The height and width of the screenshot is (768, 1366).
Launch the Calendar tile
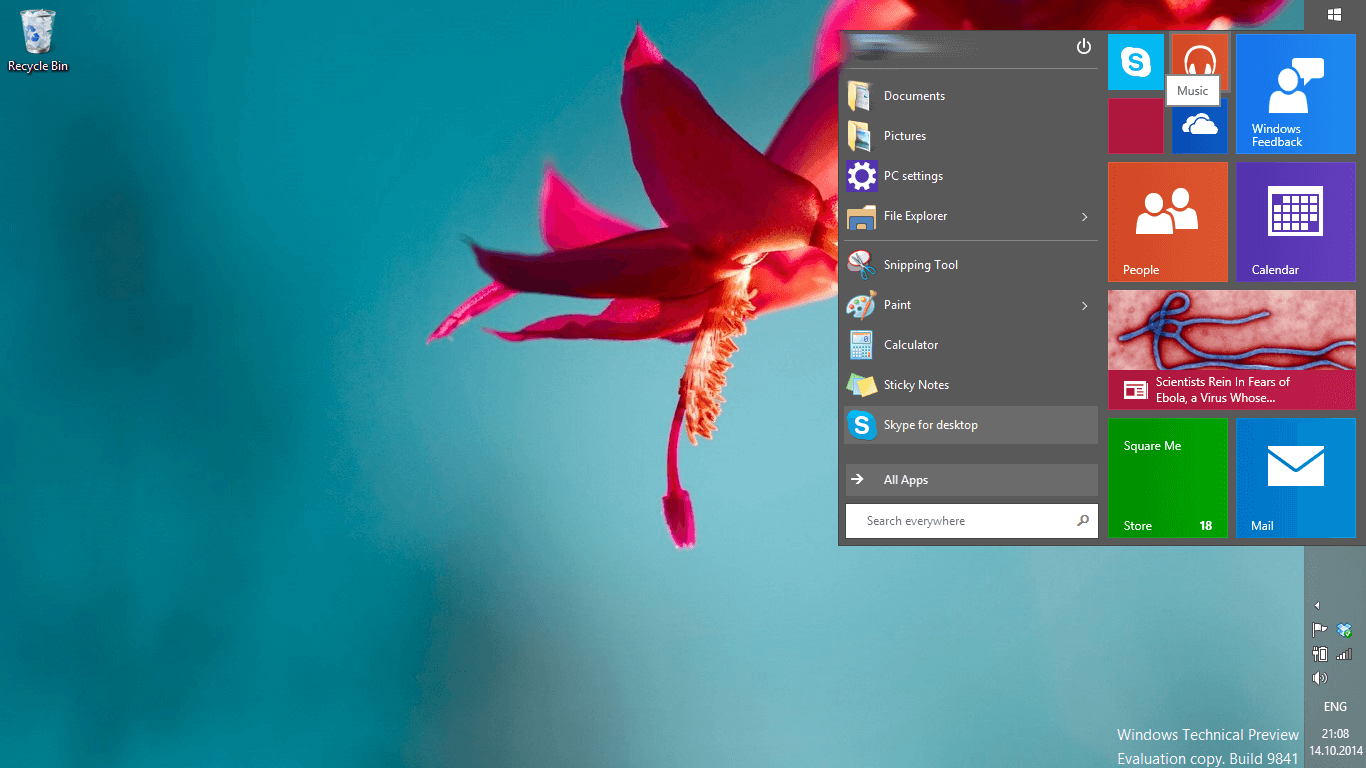(x=1295, y=221)
